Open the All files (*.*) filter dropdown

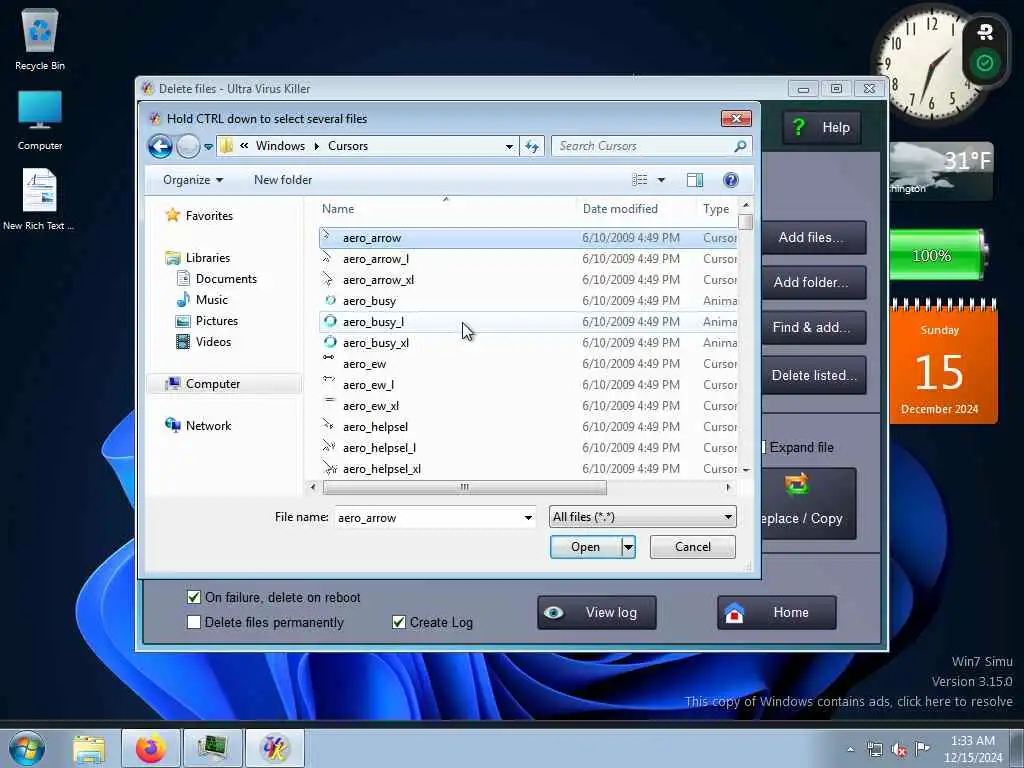pos(643,517)
